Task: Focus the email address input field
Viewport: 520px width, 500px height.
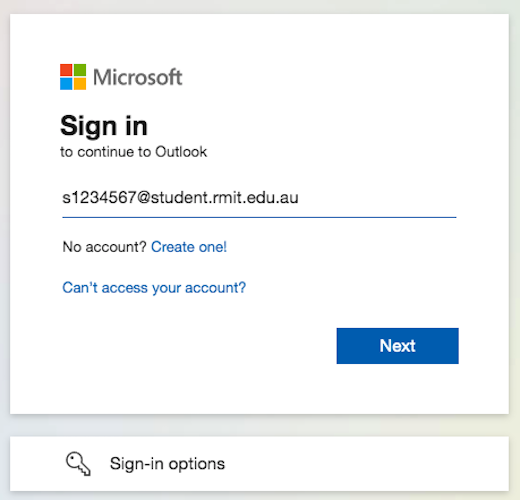Action: tap(259, 199)
